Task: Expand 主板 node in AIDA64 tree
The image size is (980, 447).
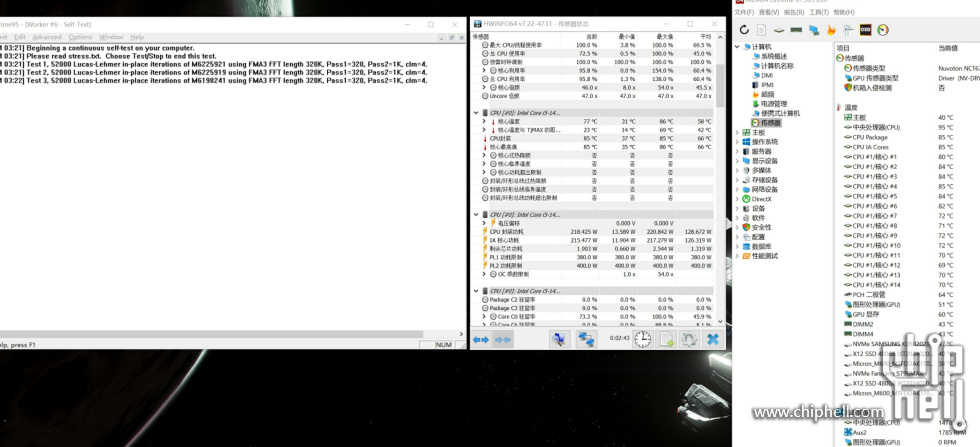Action: [x=736, y=133]
